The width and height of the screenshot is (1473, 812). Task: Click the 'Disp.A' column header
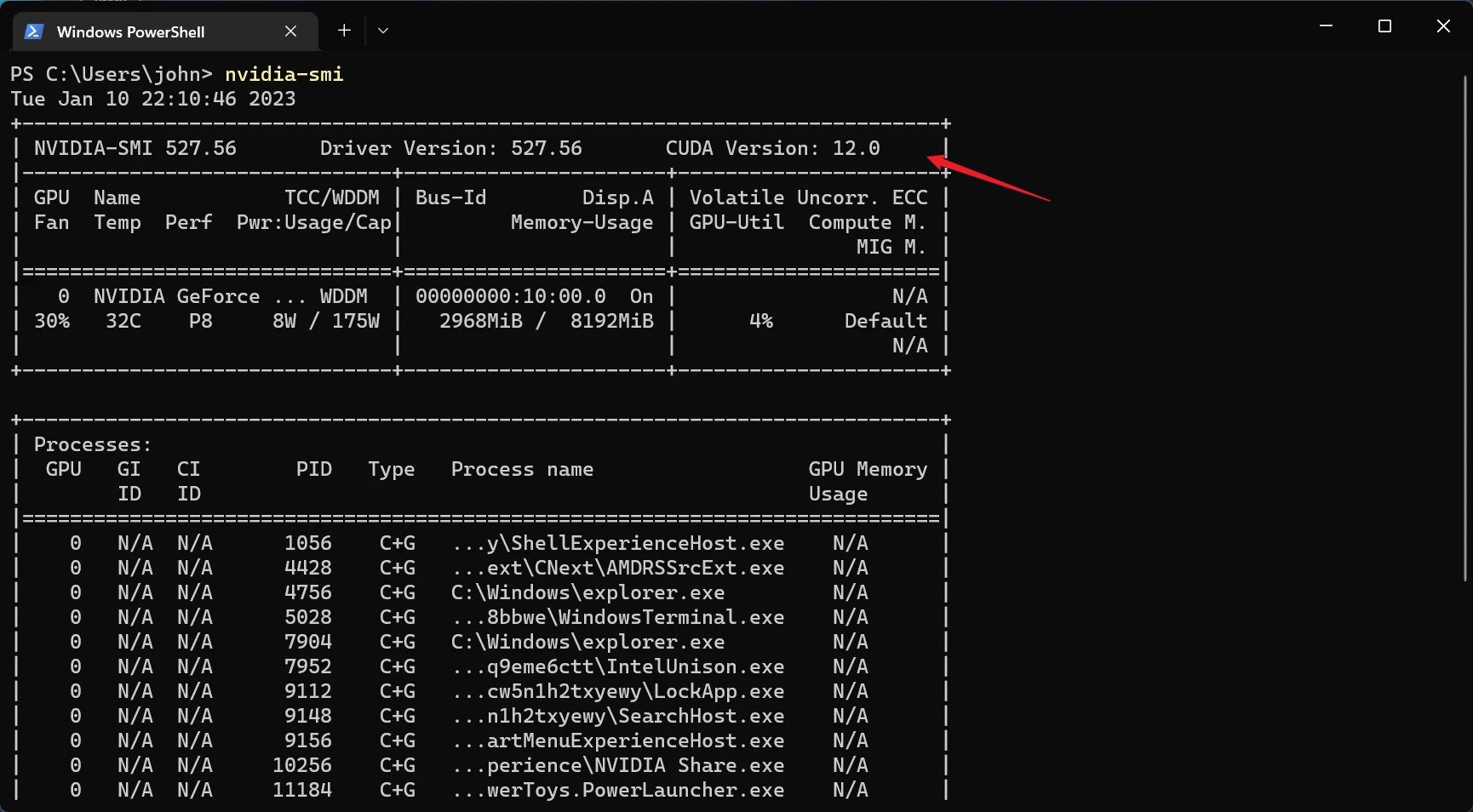(x=618, y=197)
